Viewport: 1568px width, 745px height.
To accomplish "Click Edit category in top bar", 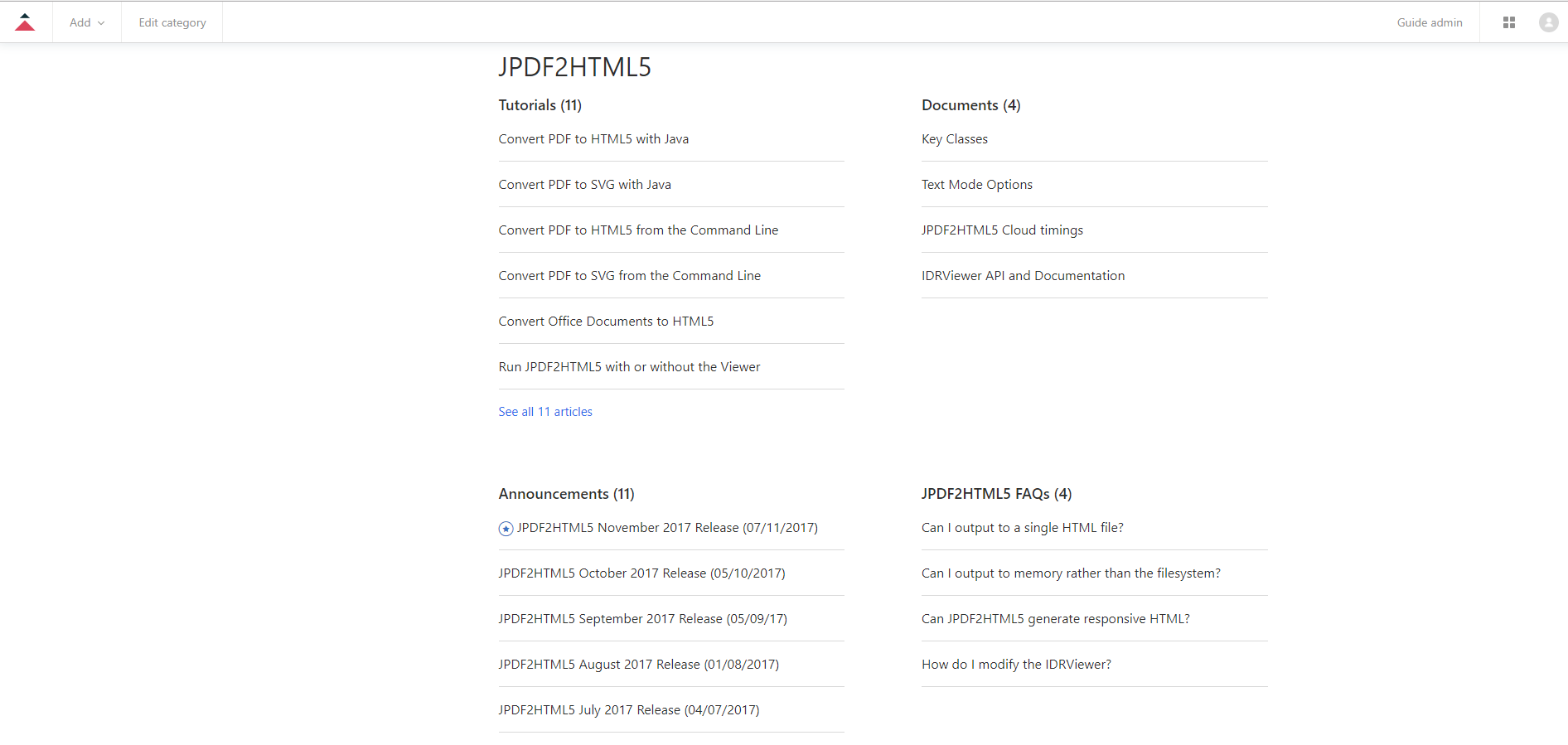I will (x=172, y=22).
